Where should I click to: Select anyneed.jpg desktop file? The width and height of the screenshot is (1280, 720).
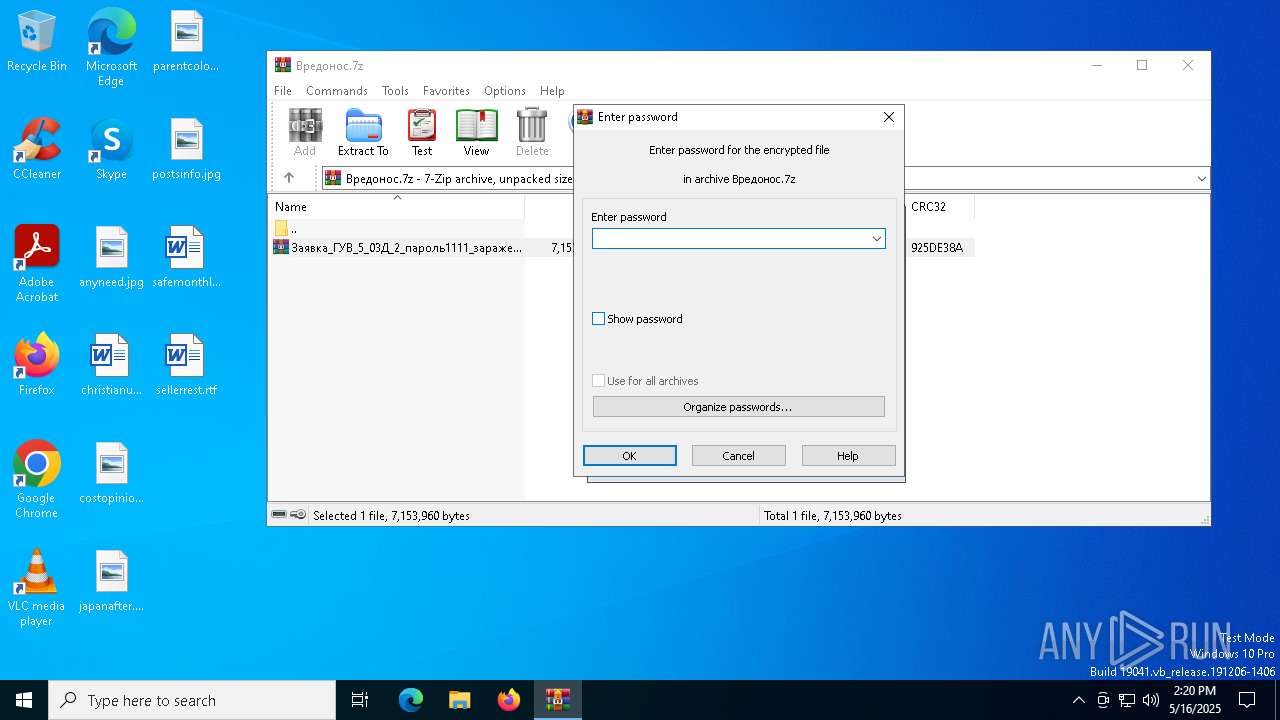point(111,257)
